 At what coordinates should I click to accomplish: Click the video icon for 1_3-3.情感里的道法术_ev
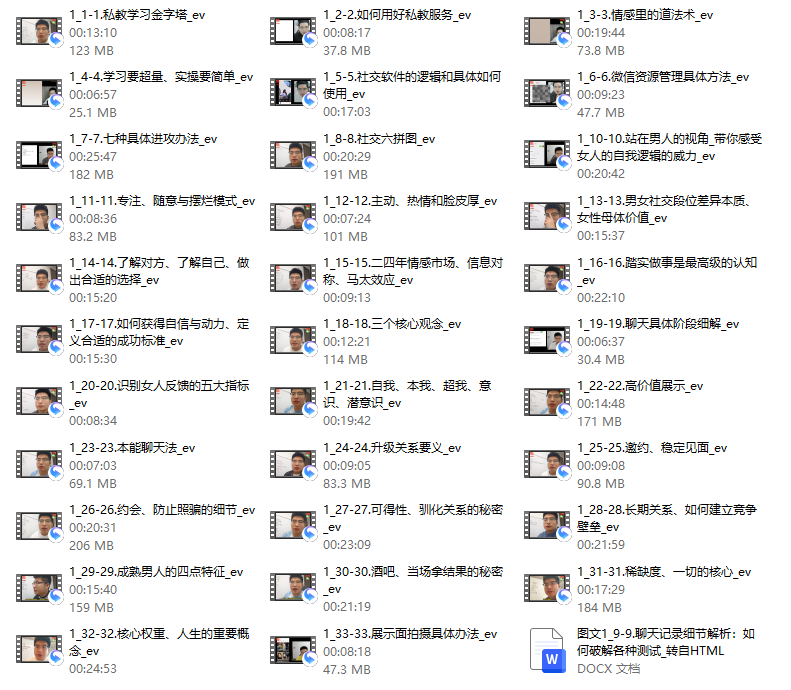[547, 32]
